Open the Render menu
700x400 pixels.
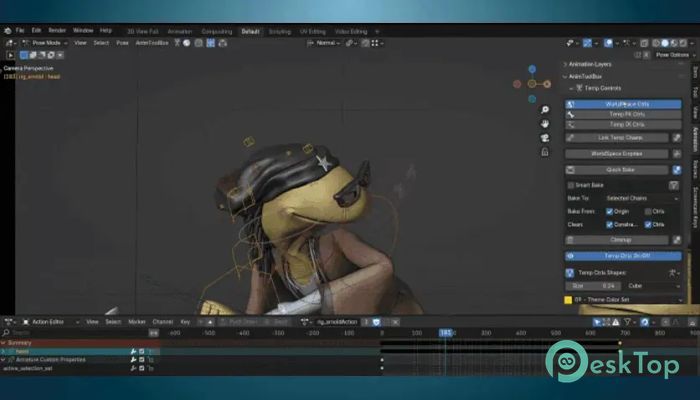57,30
